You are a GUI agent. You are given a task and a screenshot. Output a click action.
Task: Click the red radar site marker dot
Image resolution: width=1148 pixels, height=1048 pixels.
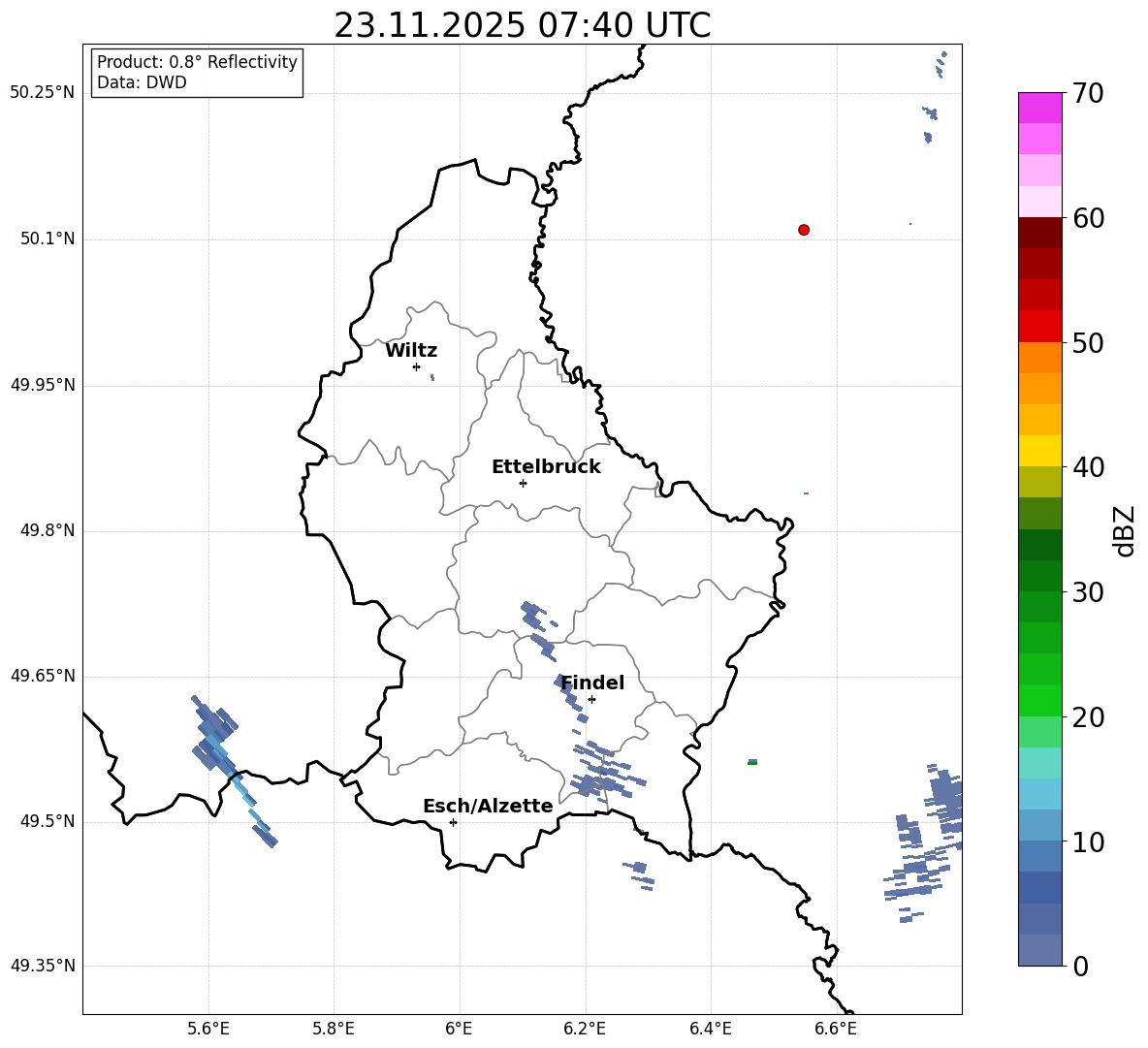(x=803, y=230)
